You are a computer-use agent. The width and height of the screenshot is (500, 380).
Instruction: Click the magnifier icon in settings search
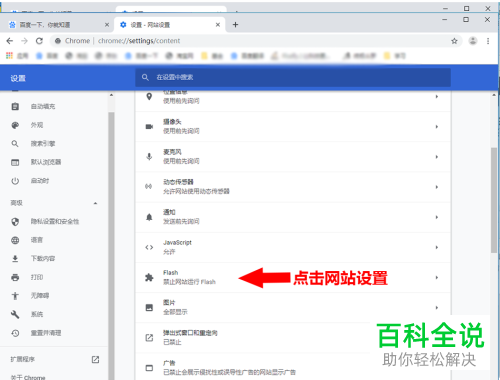pos(145,77)
